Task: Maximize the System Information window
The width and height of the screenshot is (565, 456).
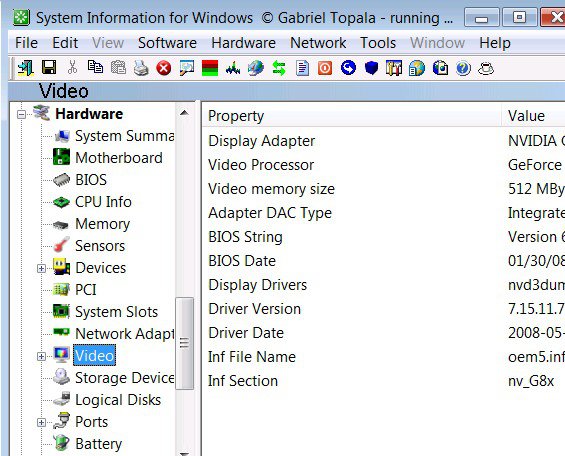Action: coord(519,17)
